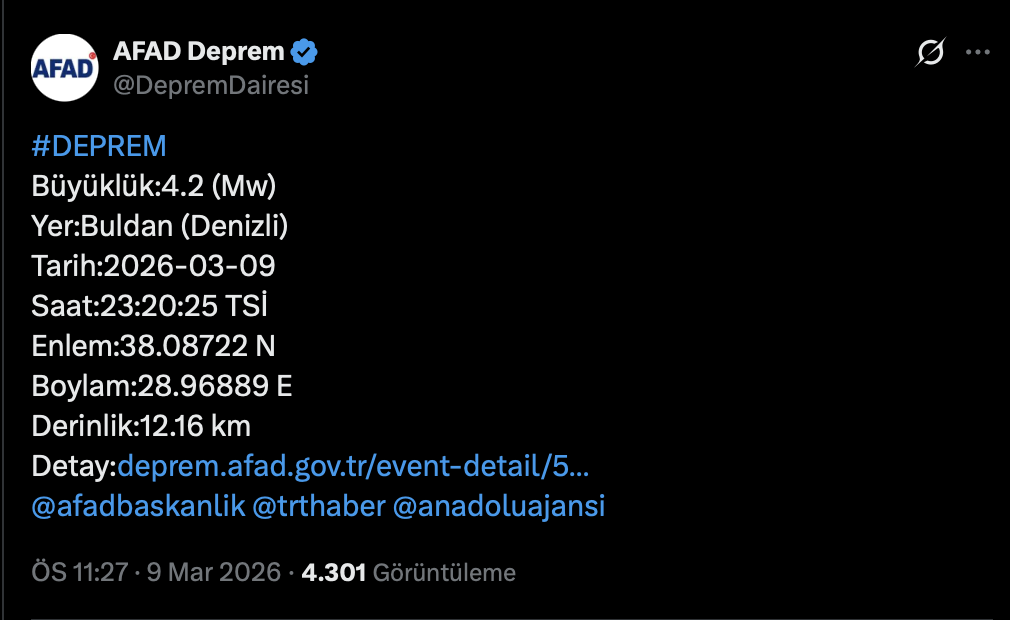
Task: Click the verified blue checkmark badge
Action: point(306,51)
